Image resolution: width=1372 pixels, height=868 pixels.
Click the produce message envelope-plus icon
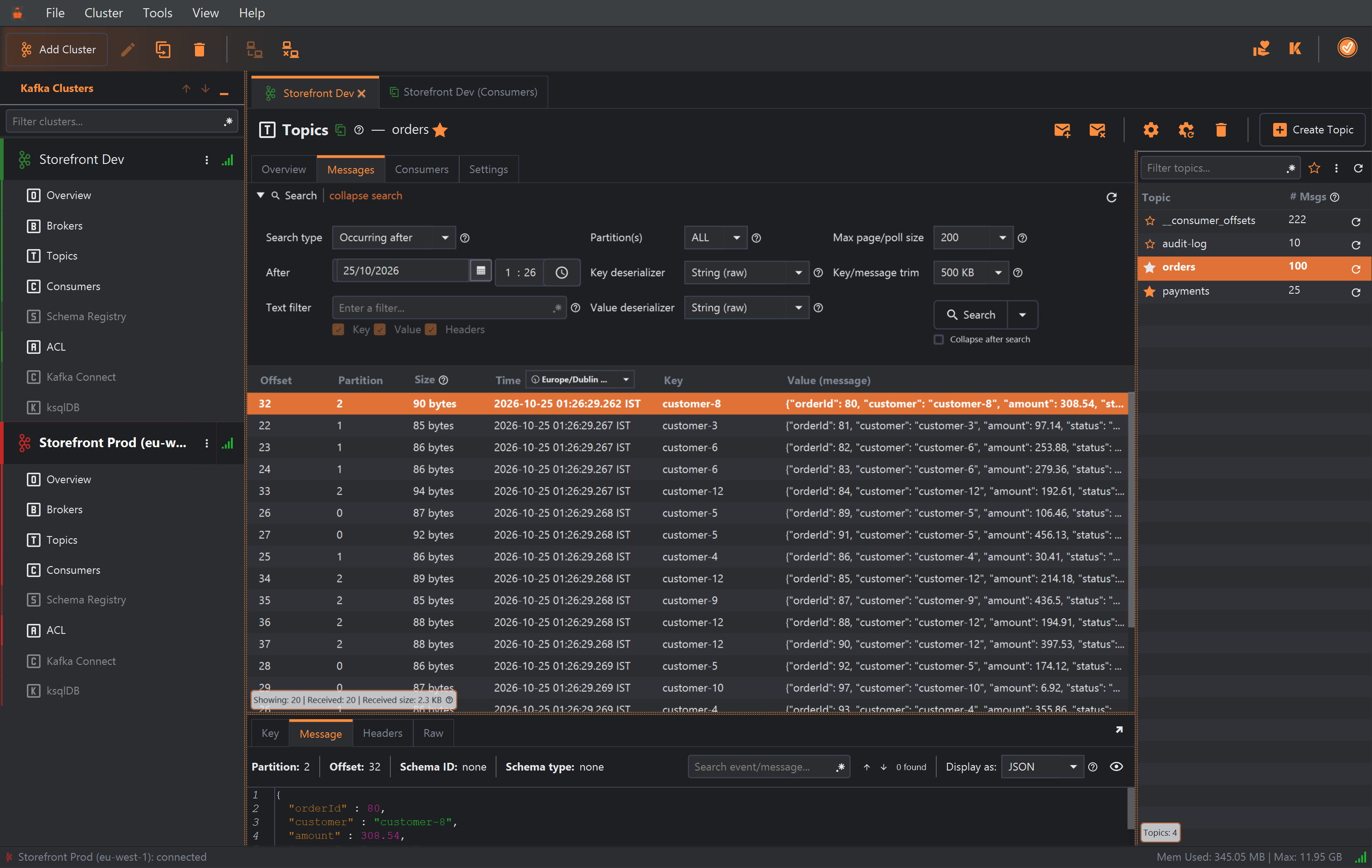point(1062,130)
